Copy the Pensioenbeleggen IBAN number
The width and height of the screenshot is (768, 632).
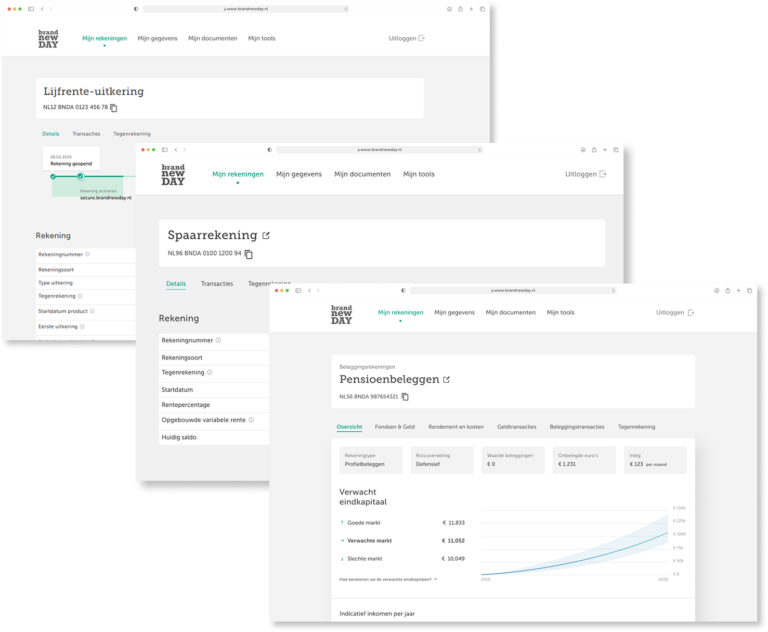[x=405, y=397]
